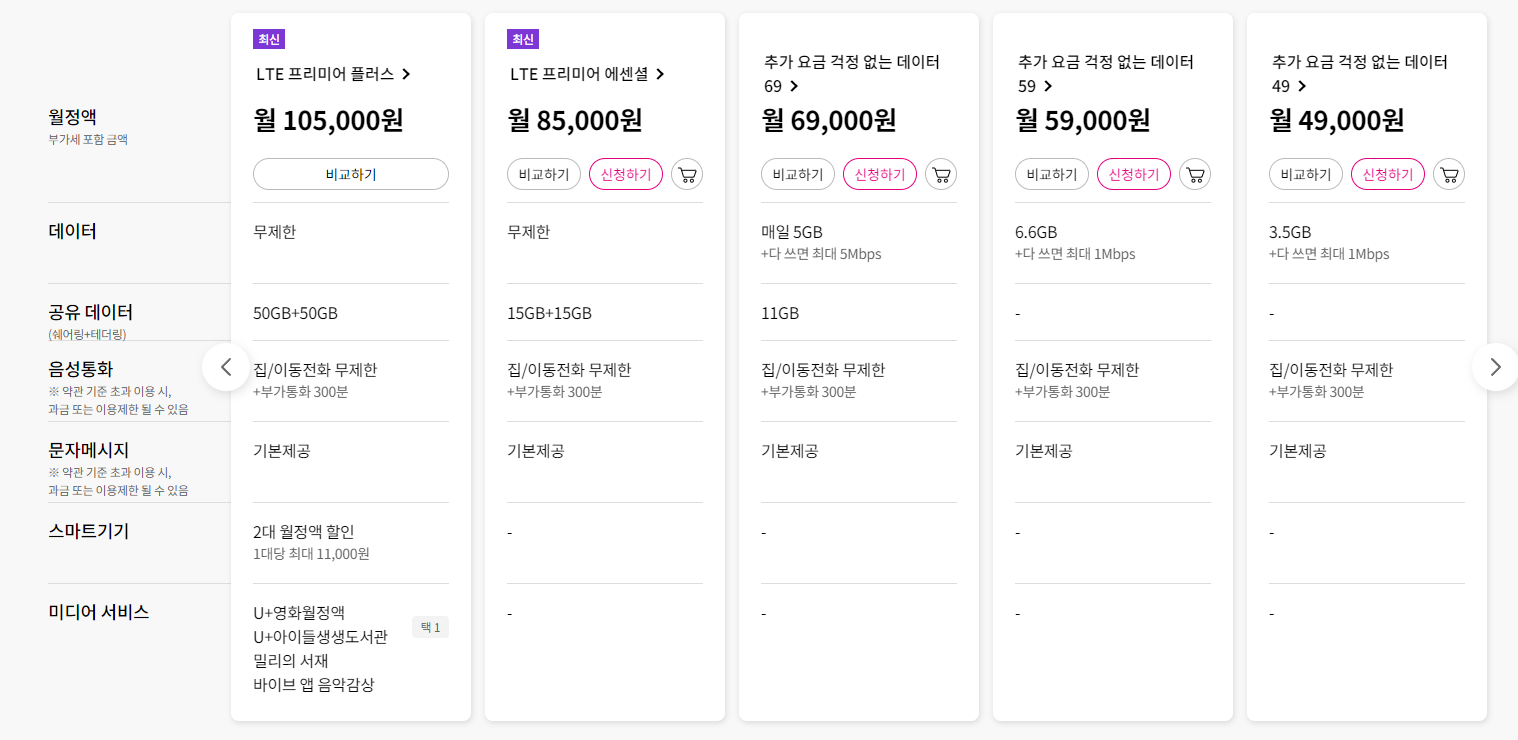Click the 3.5GB data value
This screenshot has height=740, width=1518.
(1290, 232)
